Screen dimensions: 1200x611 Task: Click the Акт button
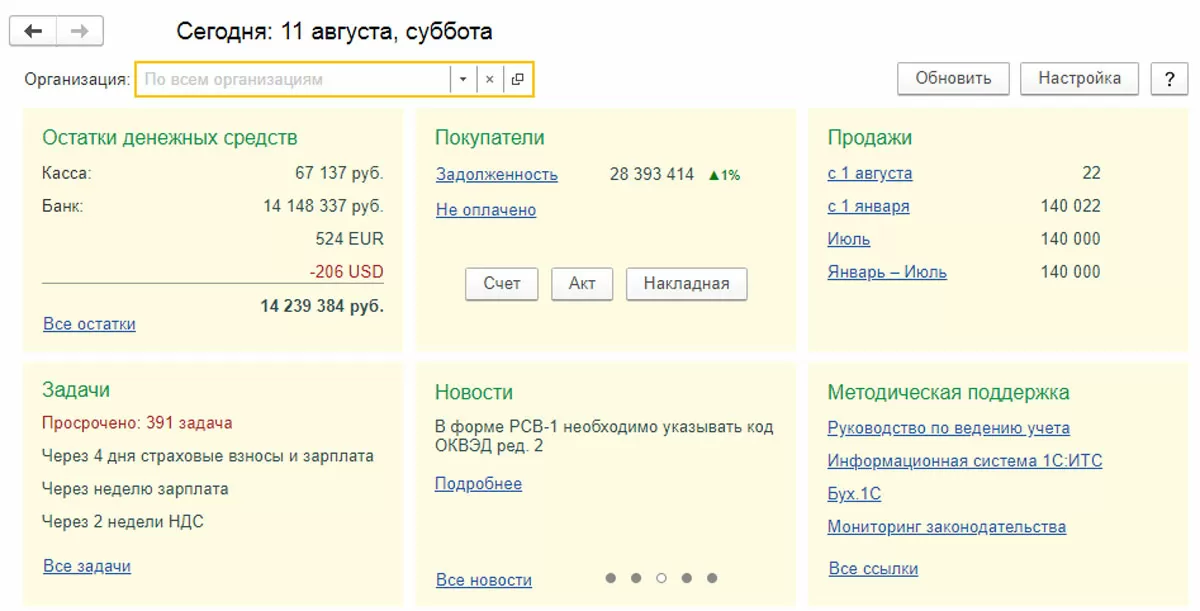click(582, 284)
